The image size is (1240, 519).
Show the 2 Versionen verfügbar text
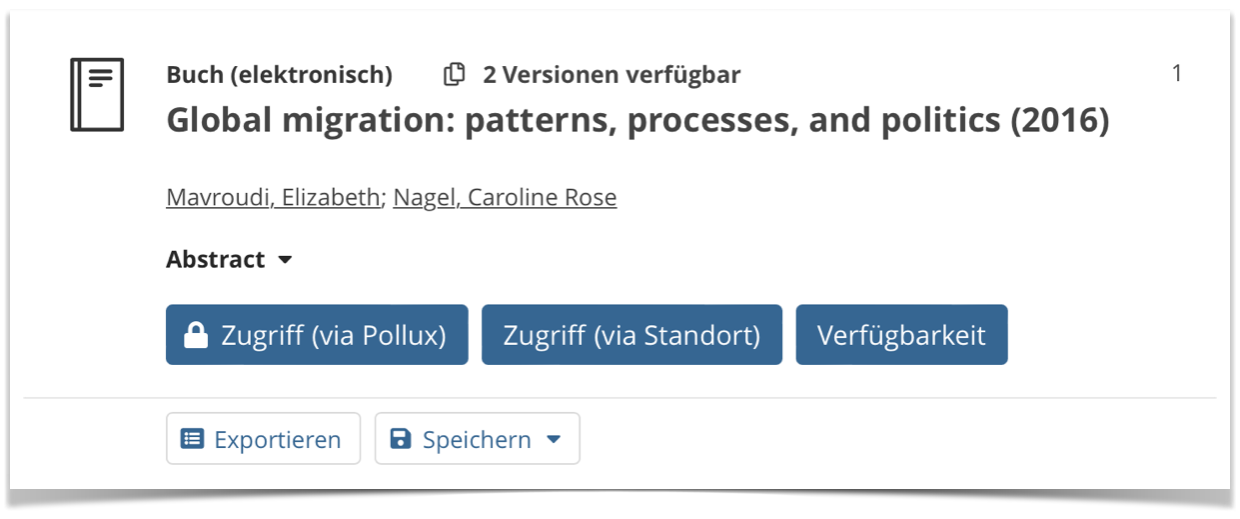(612, 74)
